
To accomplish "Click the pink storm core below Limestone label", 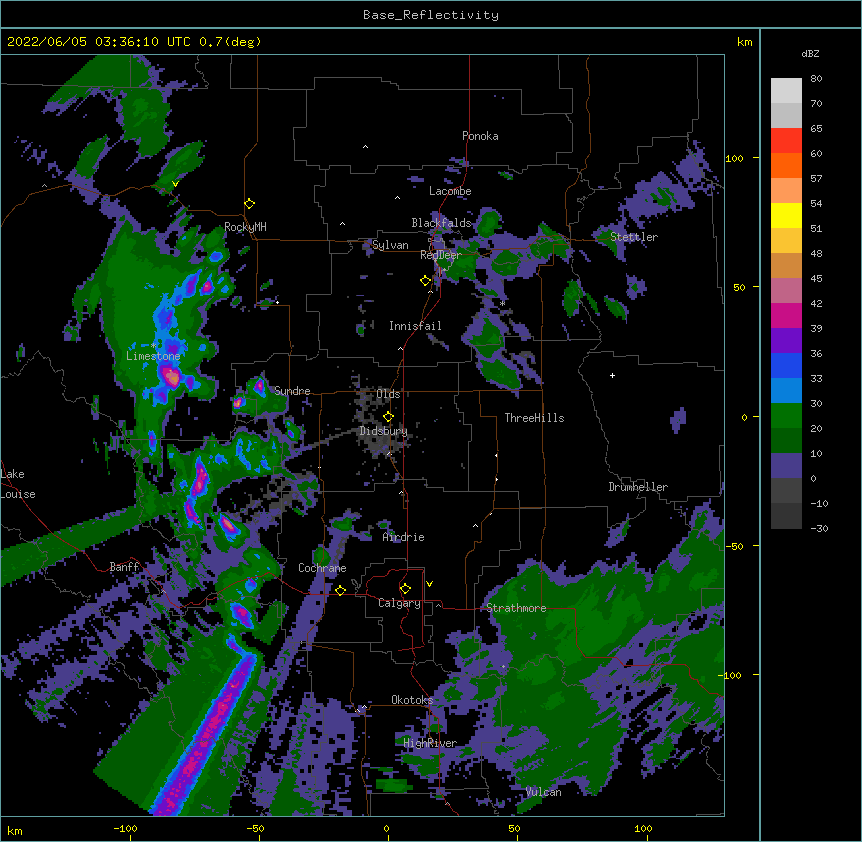I will pyautogui.click(x=172, y=378).
